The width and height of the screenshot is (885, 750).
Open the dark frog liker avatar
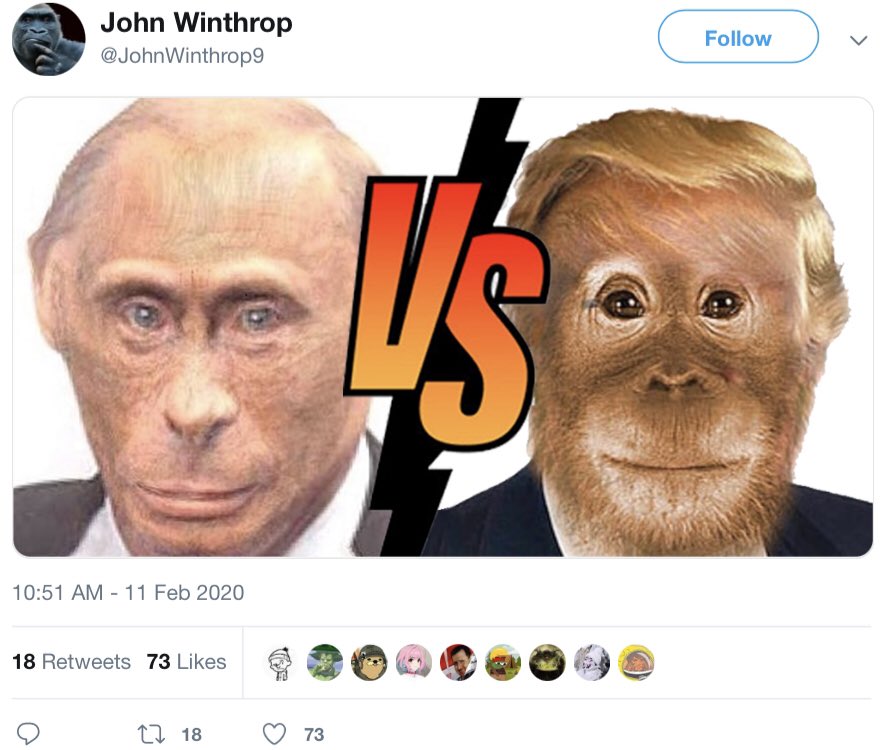click(x=547, y=663)
